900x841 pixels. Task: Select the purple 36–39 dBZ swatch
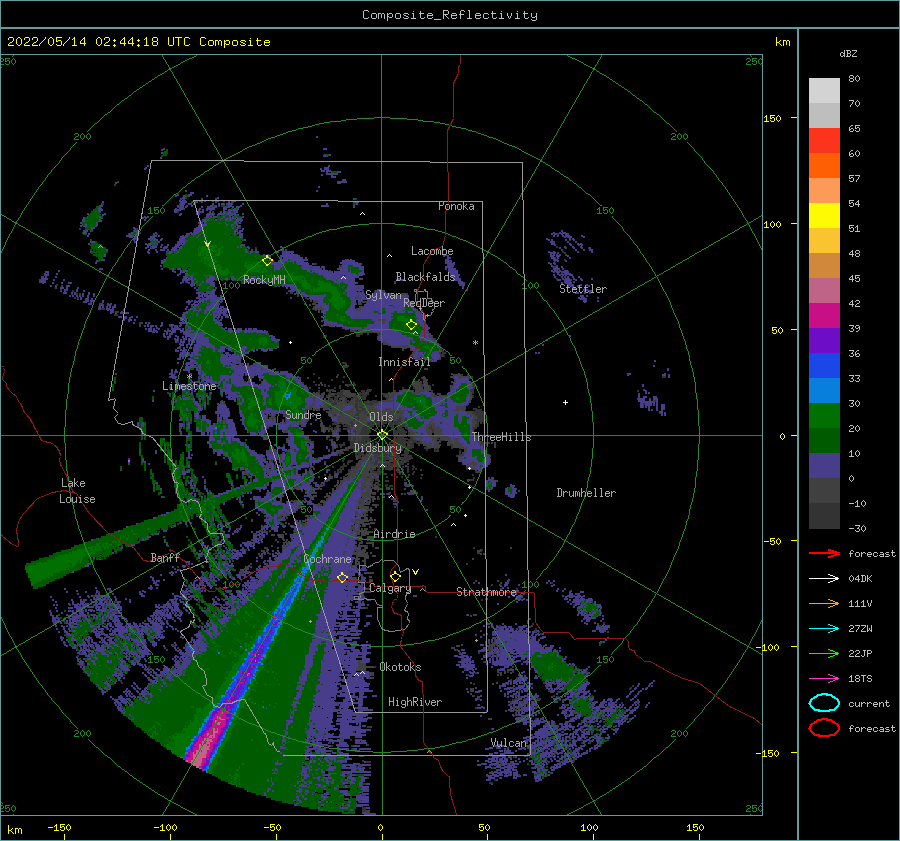point(824,340)
